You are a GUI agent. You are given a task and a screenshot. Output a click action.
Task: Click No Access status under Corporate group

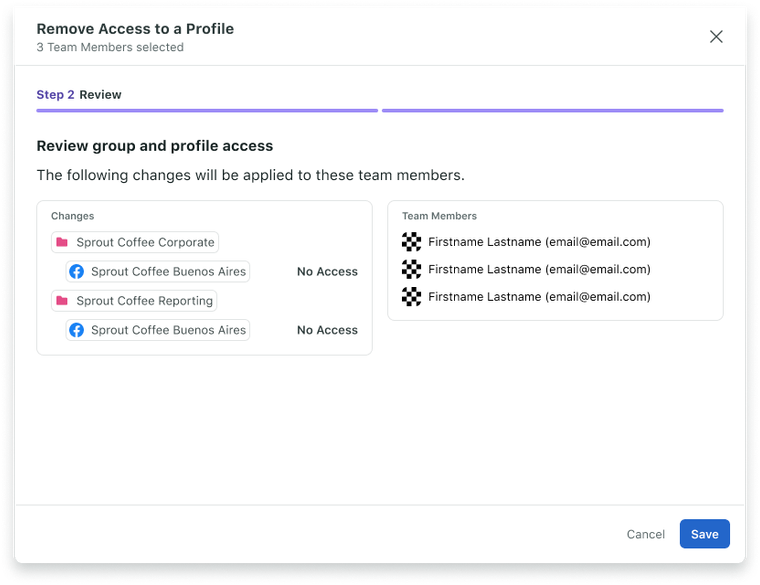coord(327,271)
